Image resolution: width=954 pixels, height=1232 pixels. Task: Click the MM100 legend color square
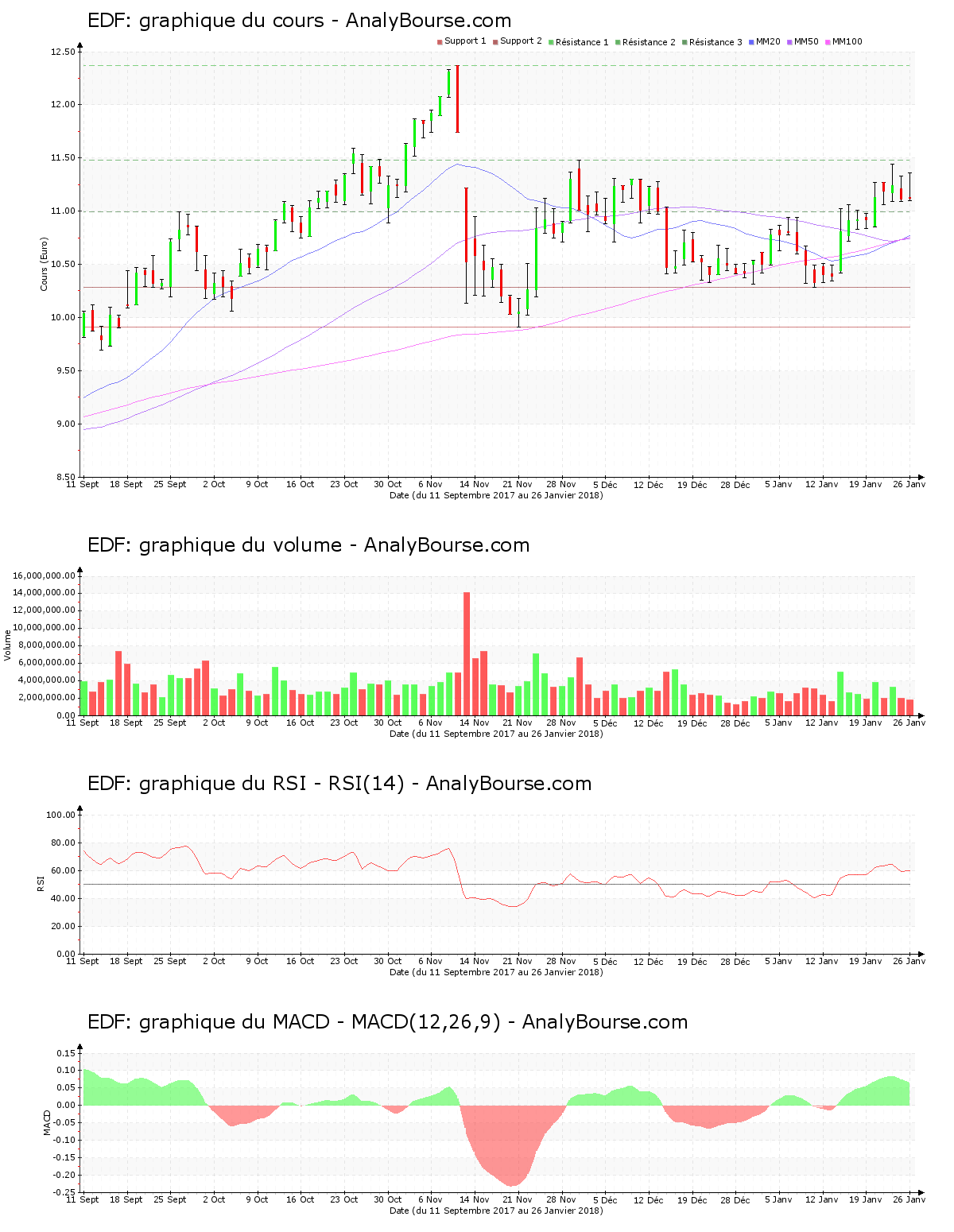[828, 42]
